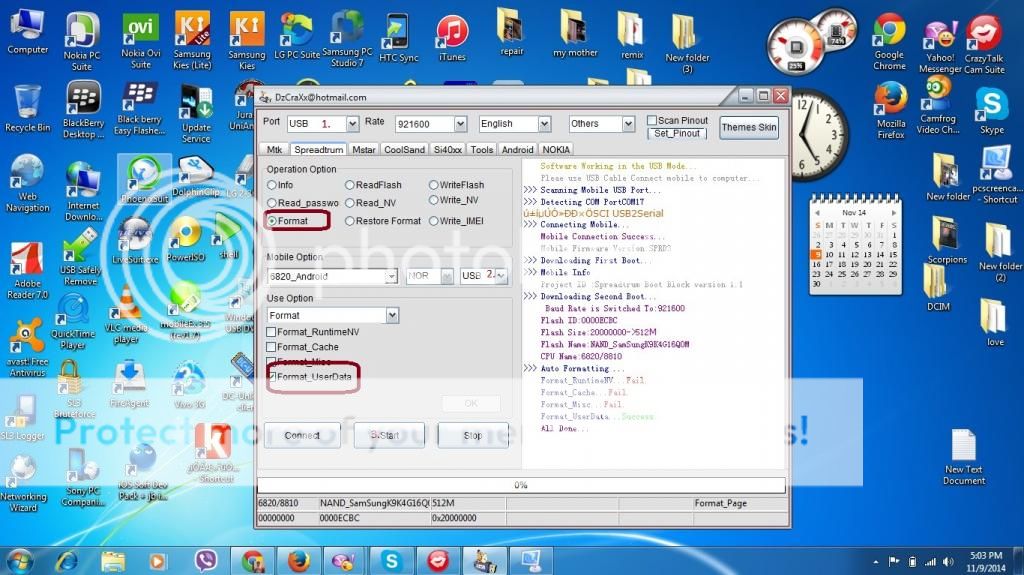The width and height of the screenshot is (1024, 575).
Task: Click the Windows Start orb
Action: pos(20,560)
